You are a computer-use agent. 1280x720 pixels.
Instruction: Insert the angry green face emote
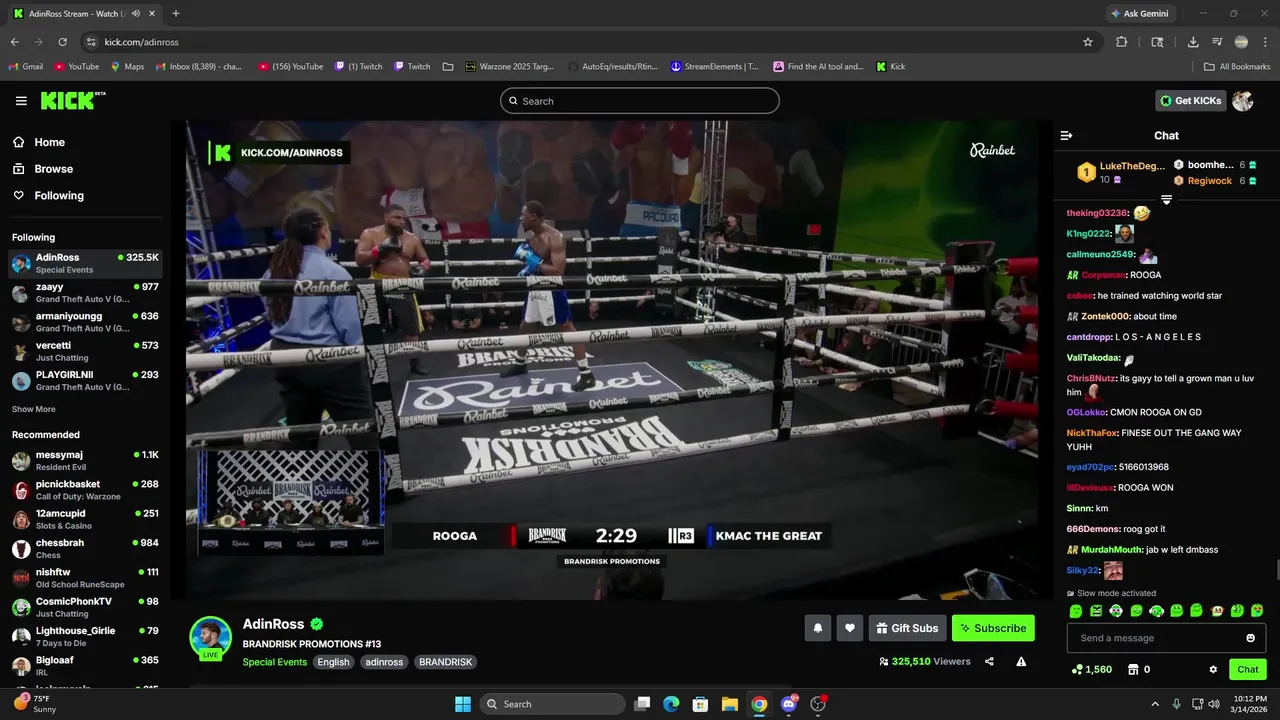pos(1096,610)
